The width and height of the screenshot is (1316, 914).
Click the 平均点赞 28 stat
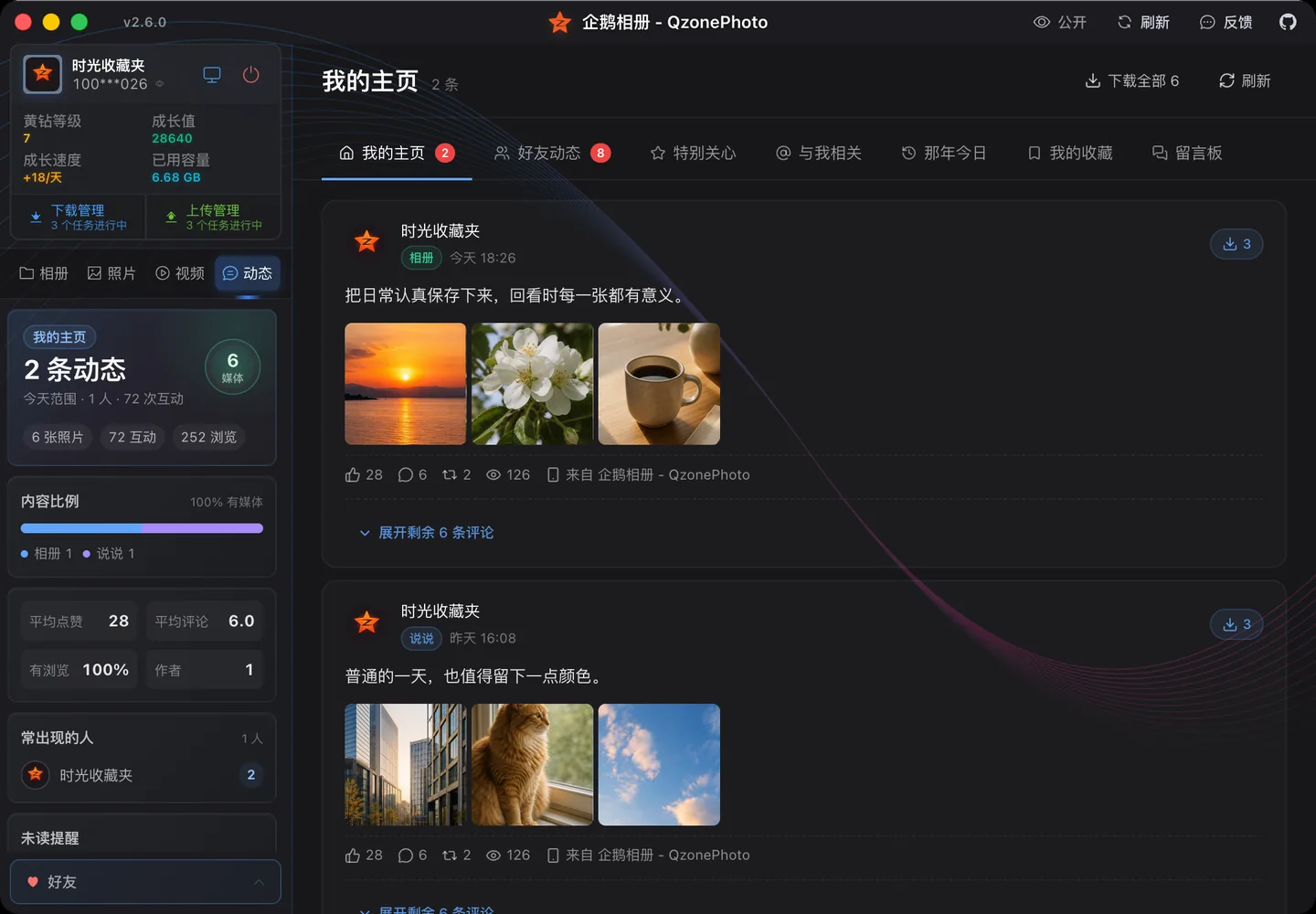pyautogui.click(x=79, y=622)
